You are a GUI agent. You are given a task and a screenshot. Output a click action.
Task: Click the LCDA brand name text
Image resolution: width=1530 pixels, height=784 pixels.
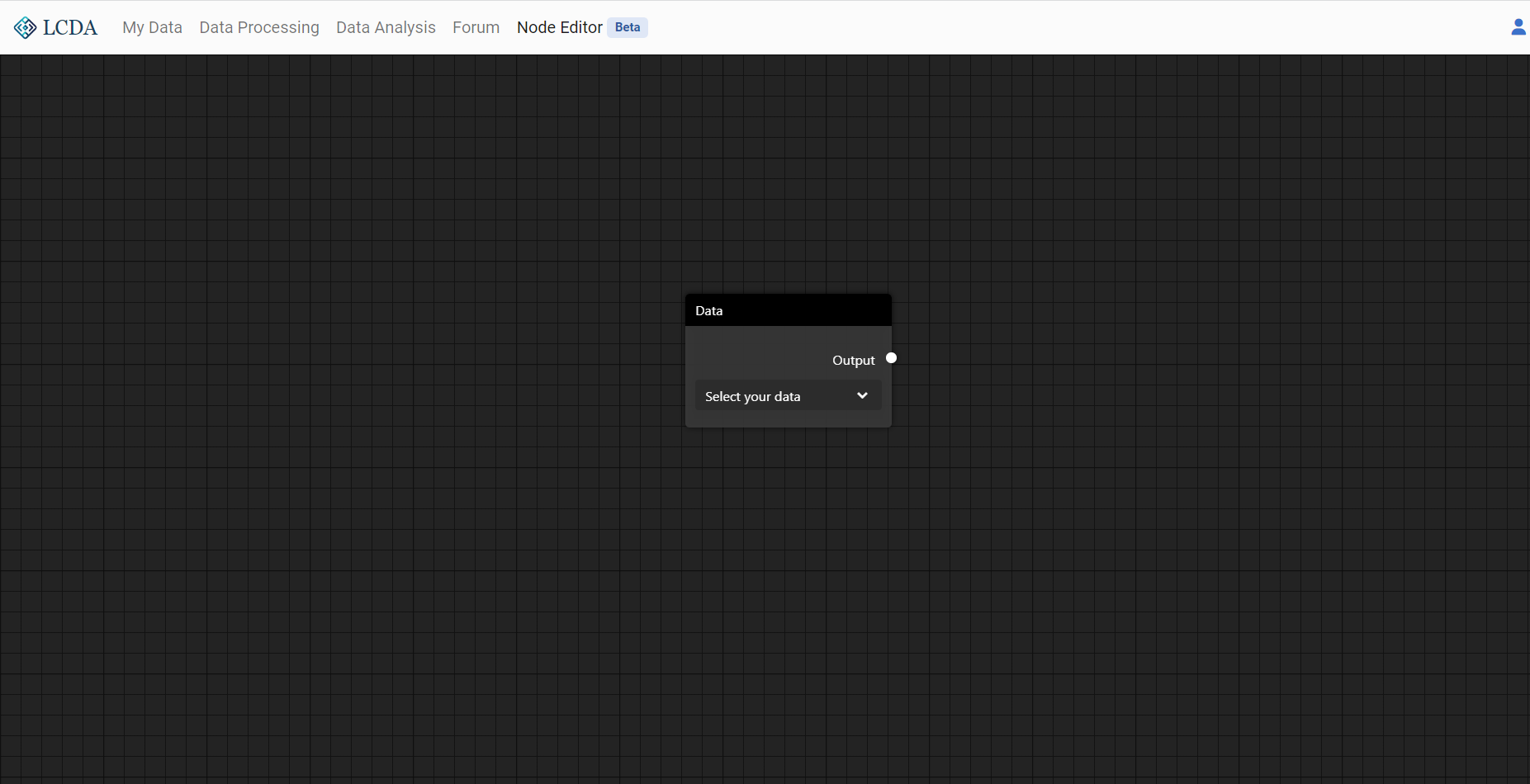(x=70, y=27)
